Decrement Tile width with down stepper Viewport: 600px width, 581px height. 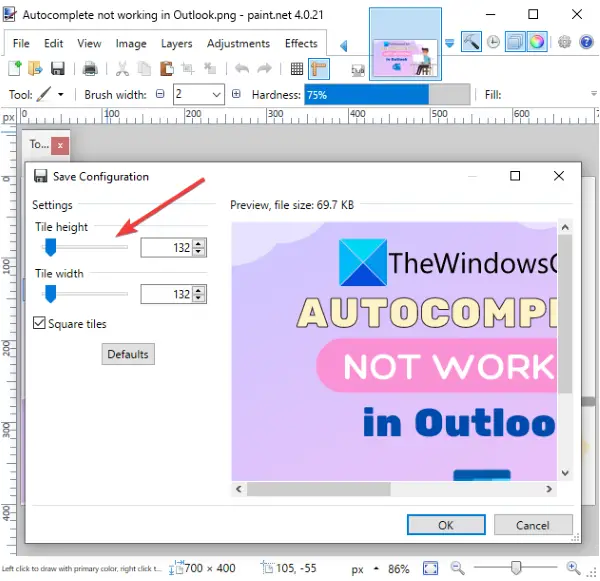[x=198, y=298]
